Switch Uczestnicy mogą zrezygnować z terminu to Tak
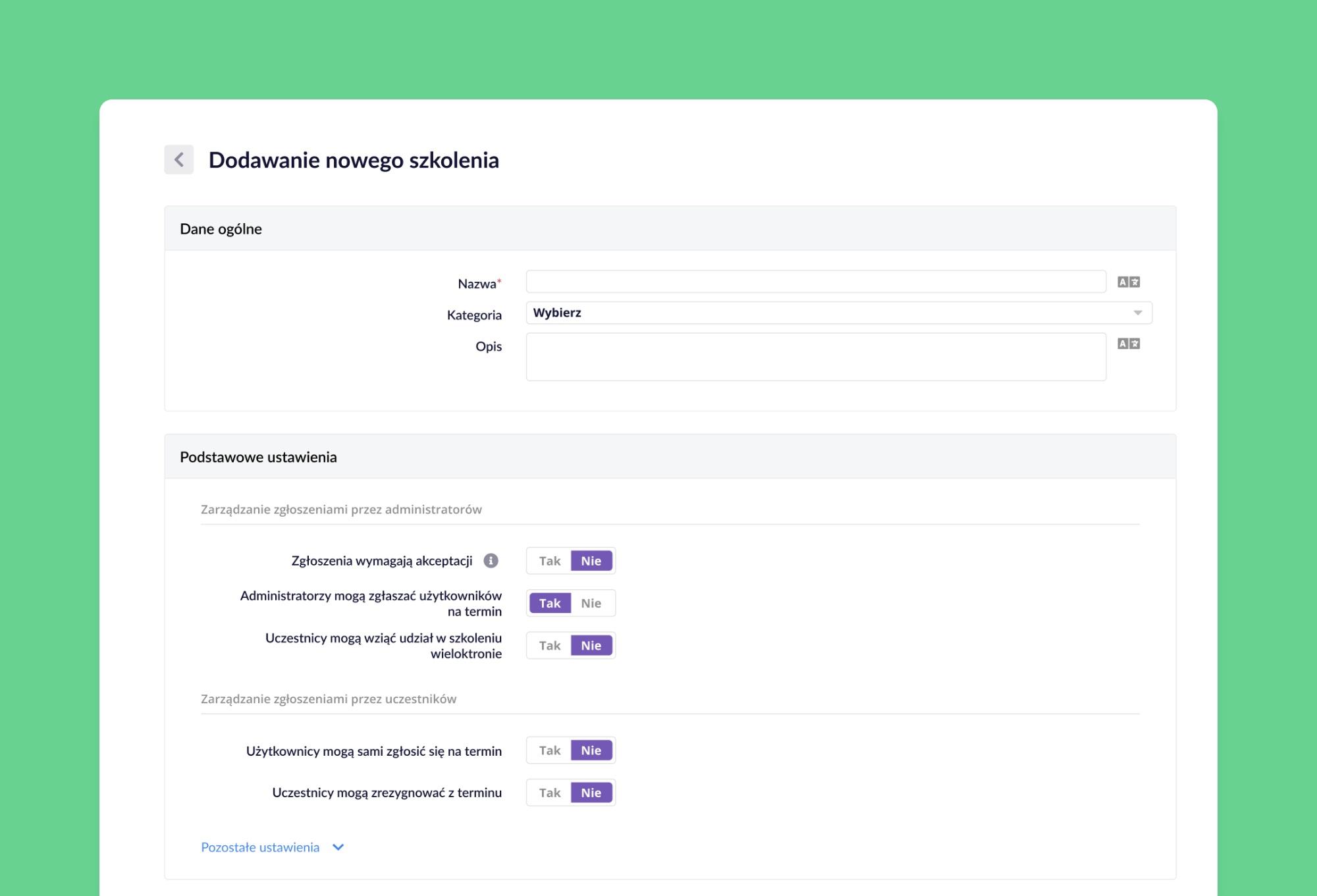1317x896 pixels. (x=550, y=793)
